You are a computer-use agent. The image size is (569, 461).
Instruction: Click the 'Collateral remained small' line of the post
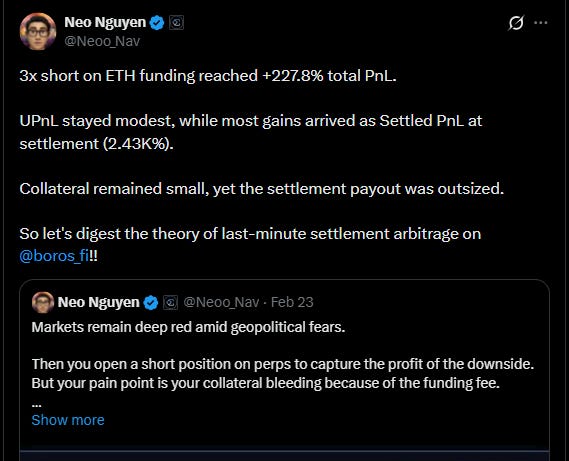262,189
